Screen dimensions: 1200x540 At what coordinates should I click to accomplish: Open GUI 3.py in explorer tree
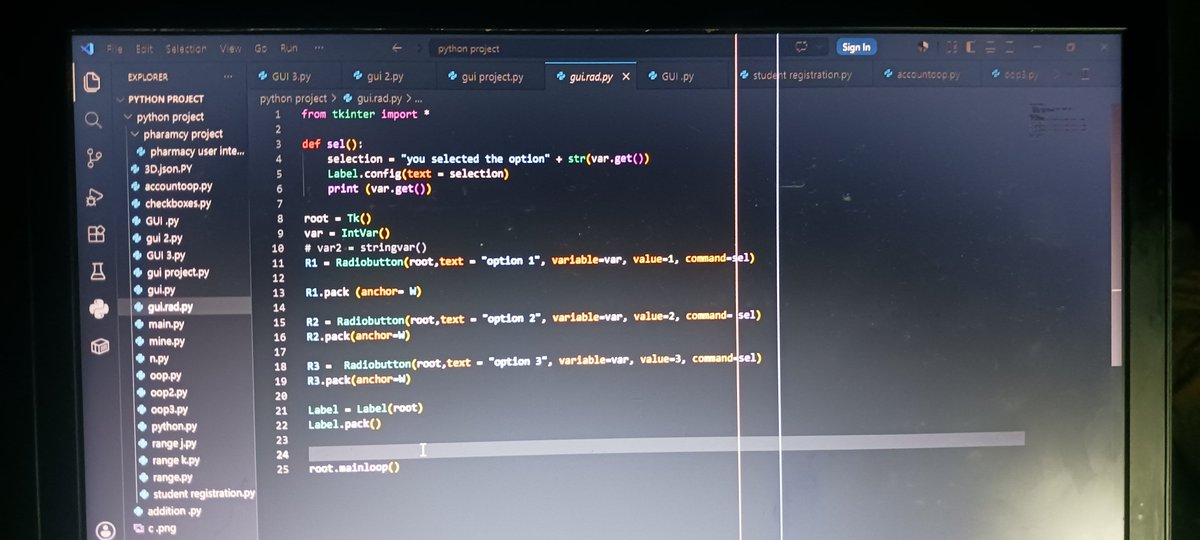click(166, 255)
